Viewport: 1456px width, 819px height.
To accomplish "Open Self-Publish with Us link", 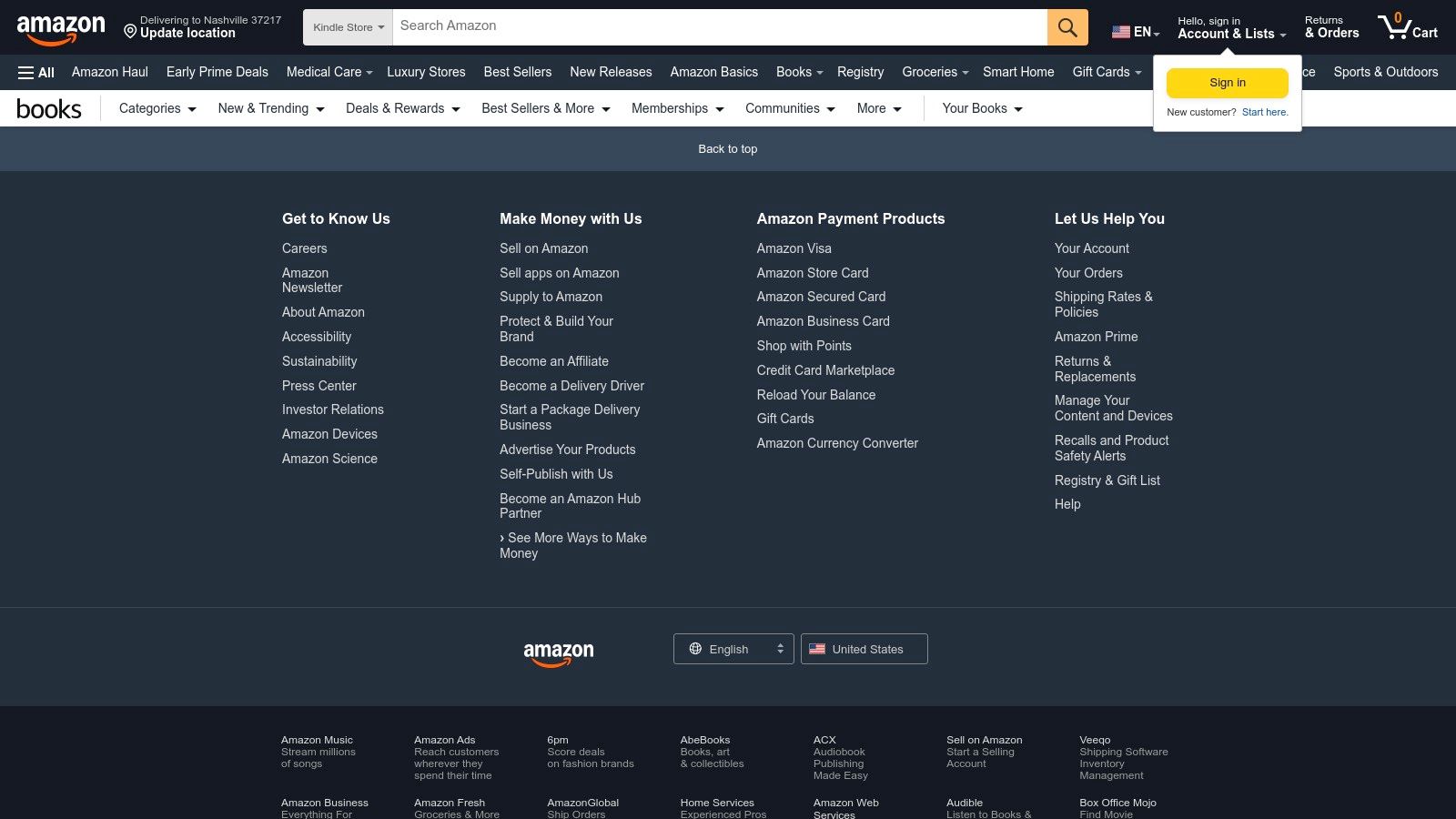I will pyautogui.click(x=556, y=474).
